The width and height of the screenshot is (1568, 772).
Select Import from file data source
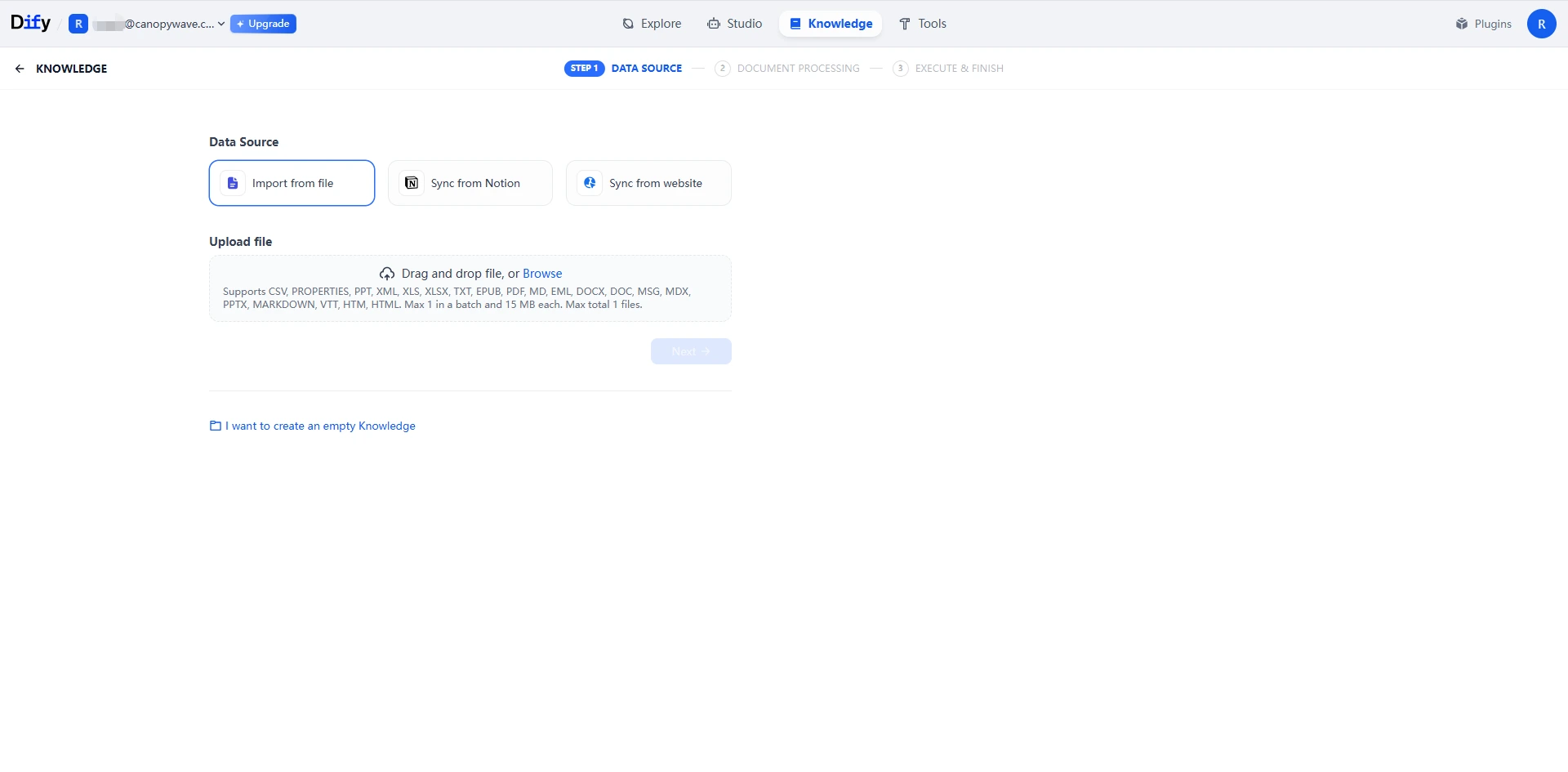point(292,183)
